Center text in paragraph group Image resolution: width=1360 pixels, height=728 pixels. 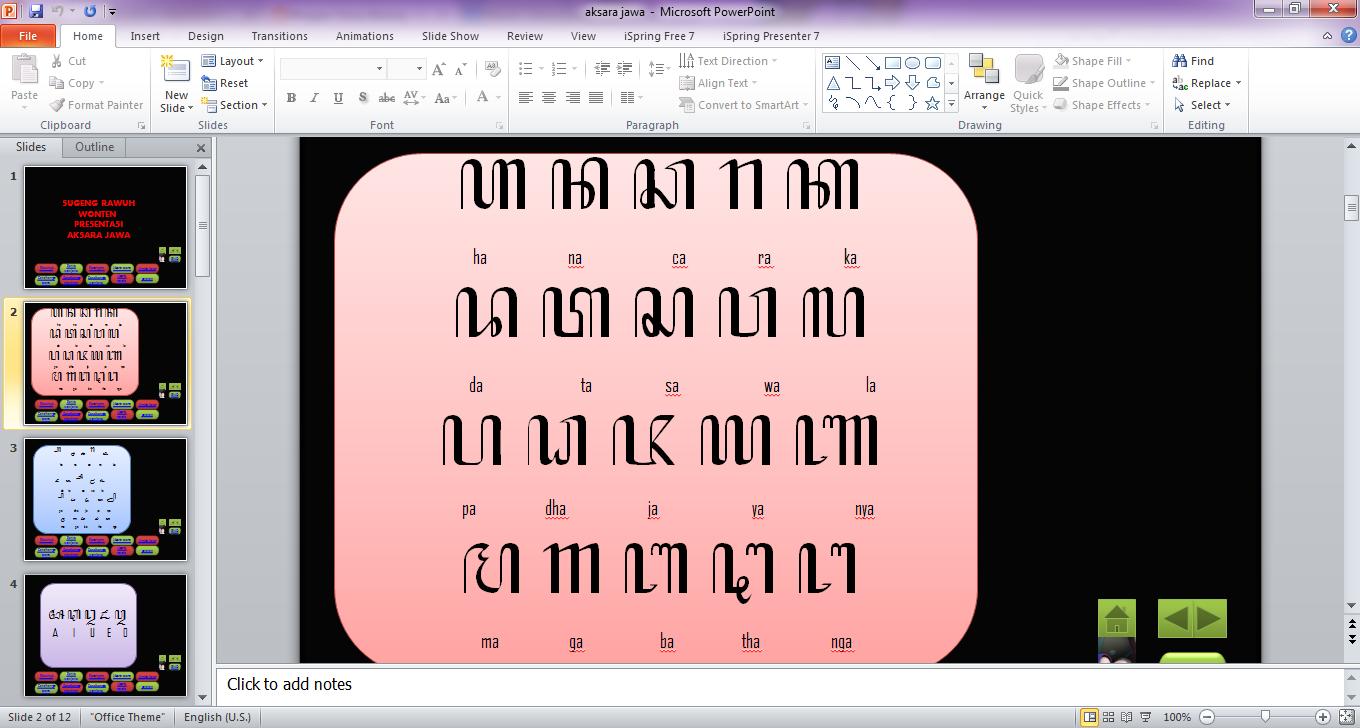click(x=549, y=98)
